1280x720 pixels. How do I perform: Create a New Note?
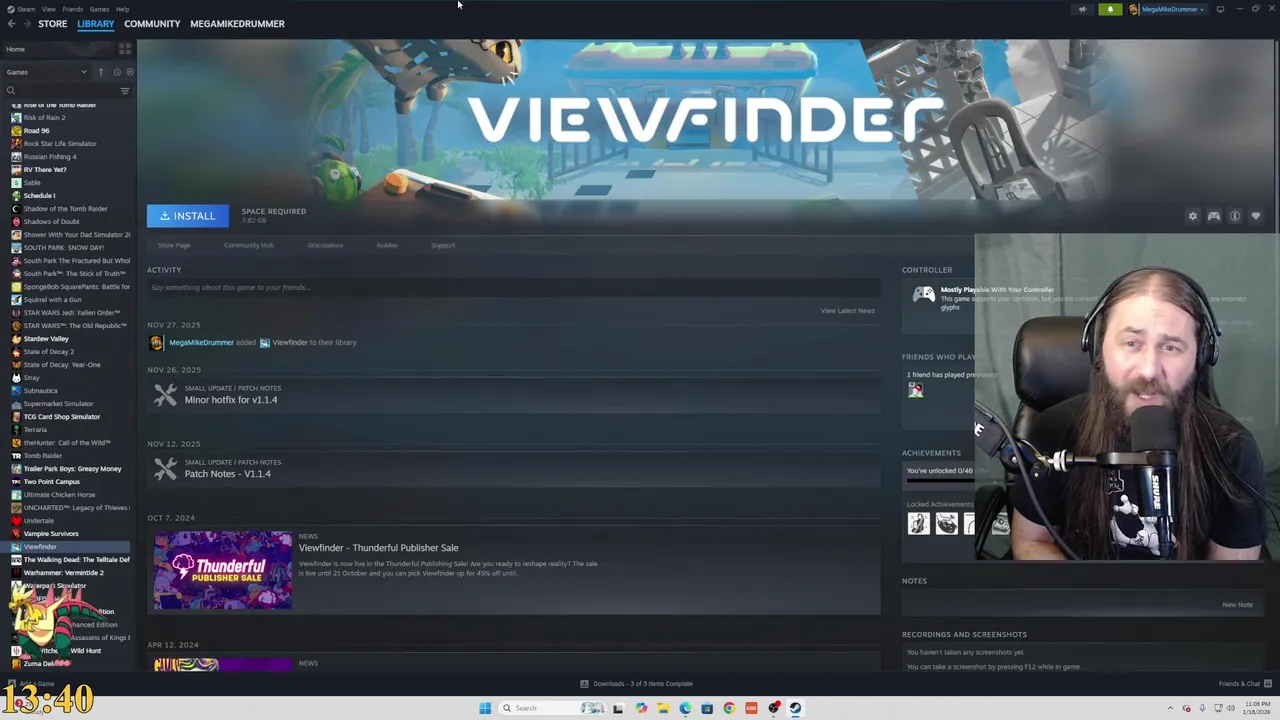pos(1237,605)
